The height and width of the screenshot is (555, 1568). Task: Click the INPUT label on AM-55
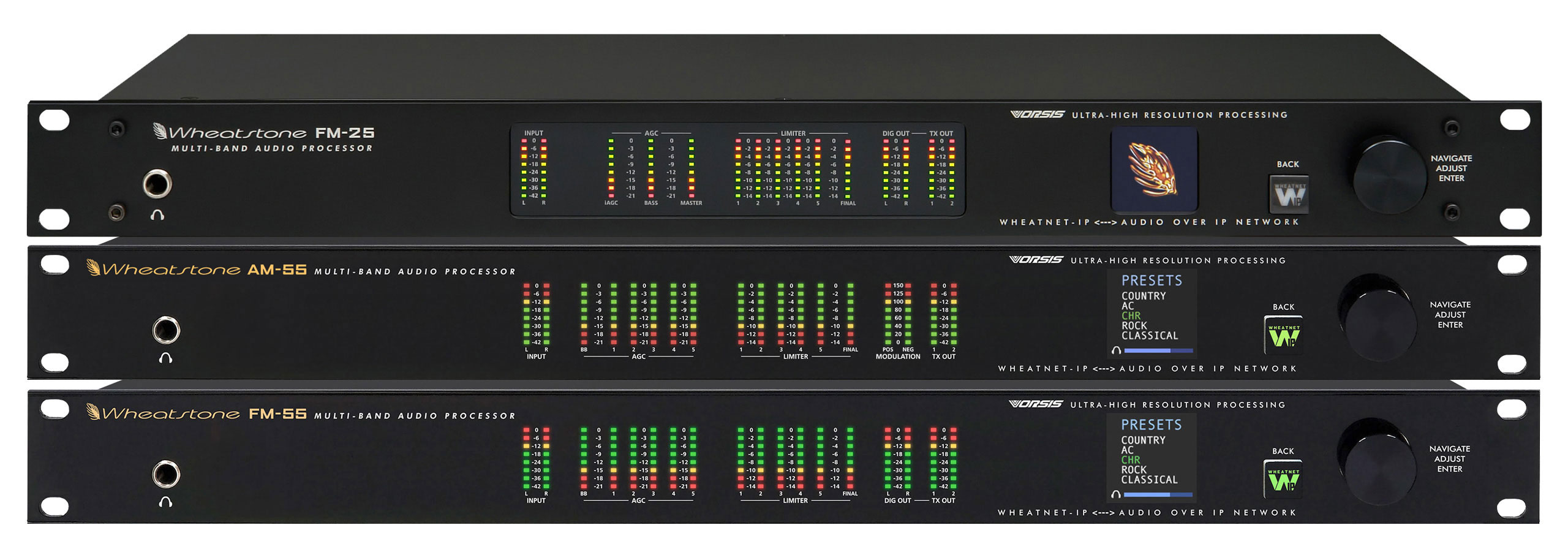coord(536,357)
